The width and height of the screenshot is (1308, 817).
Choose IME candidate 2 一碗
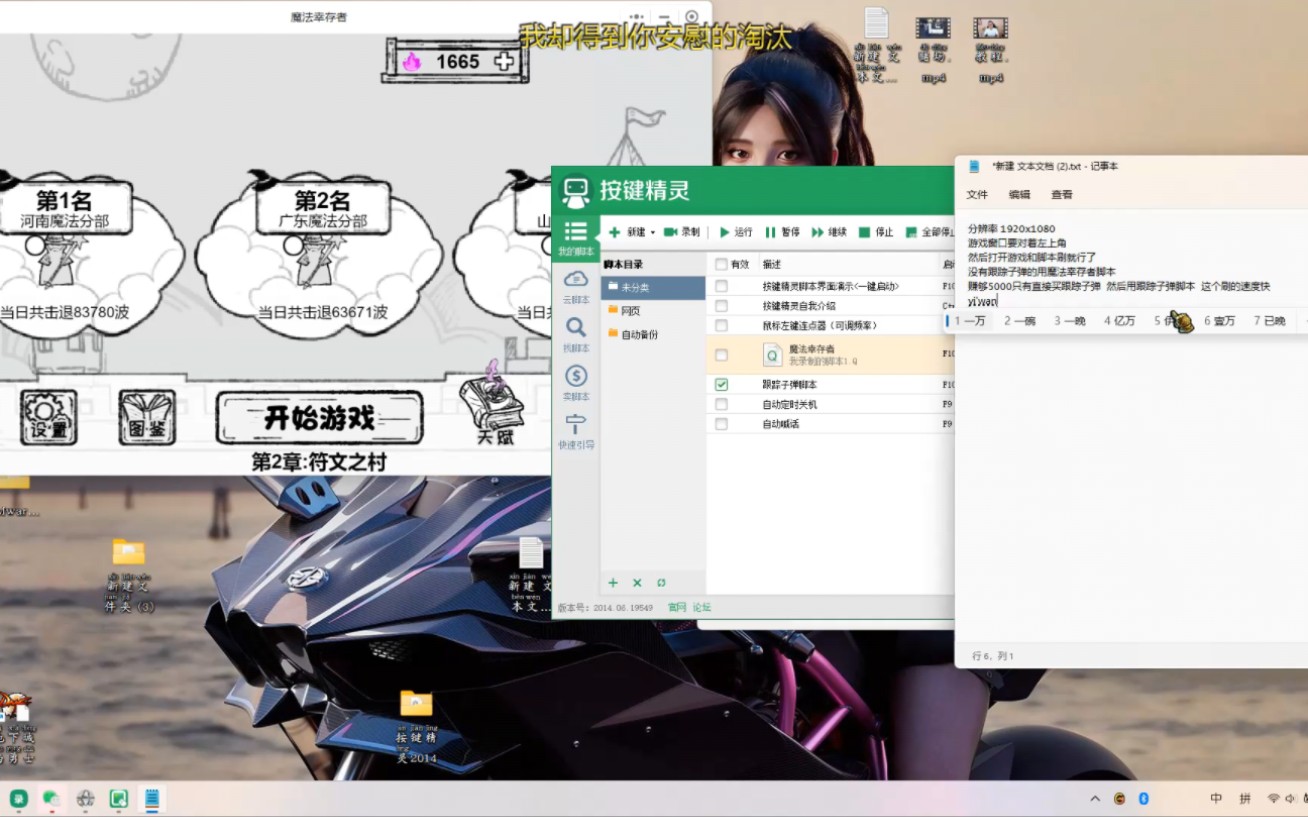1019,321
